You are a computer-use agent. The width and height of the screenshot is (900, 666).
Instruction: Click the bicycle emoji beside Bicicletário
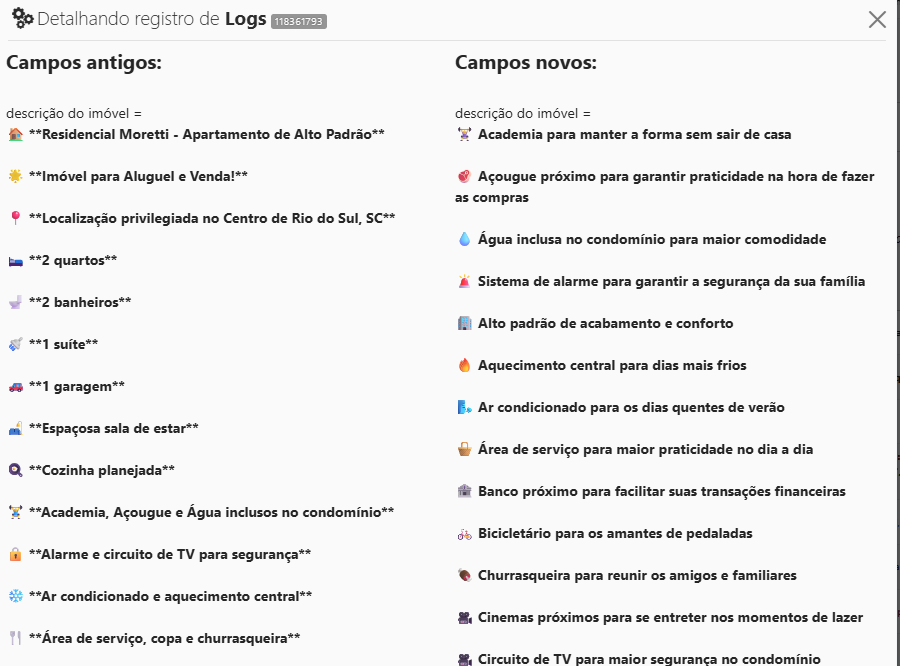coord(464,534)
